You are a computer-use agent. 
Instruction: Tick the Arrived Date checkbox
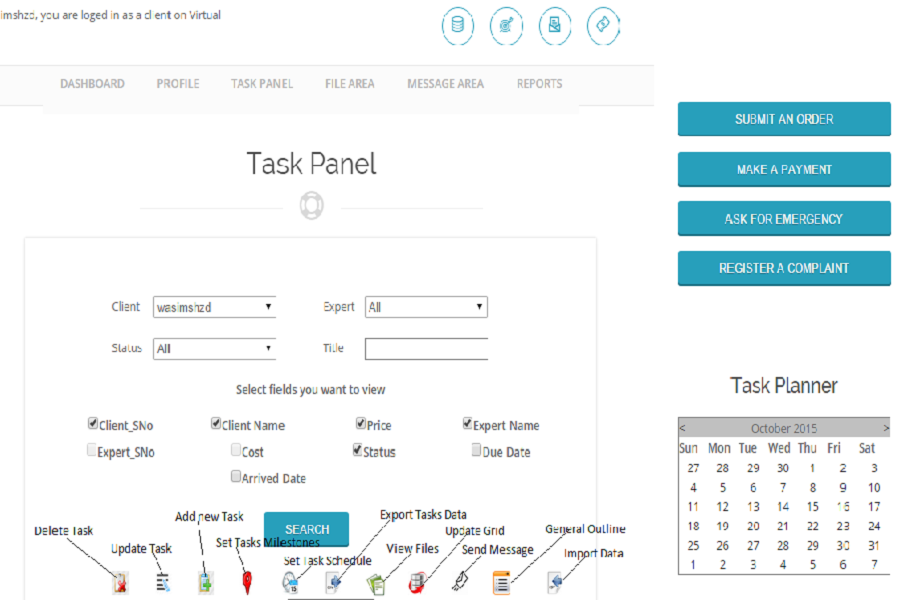pos(236,477)
